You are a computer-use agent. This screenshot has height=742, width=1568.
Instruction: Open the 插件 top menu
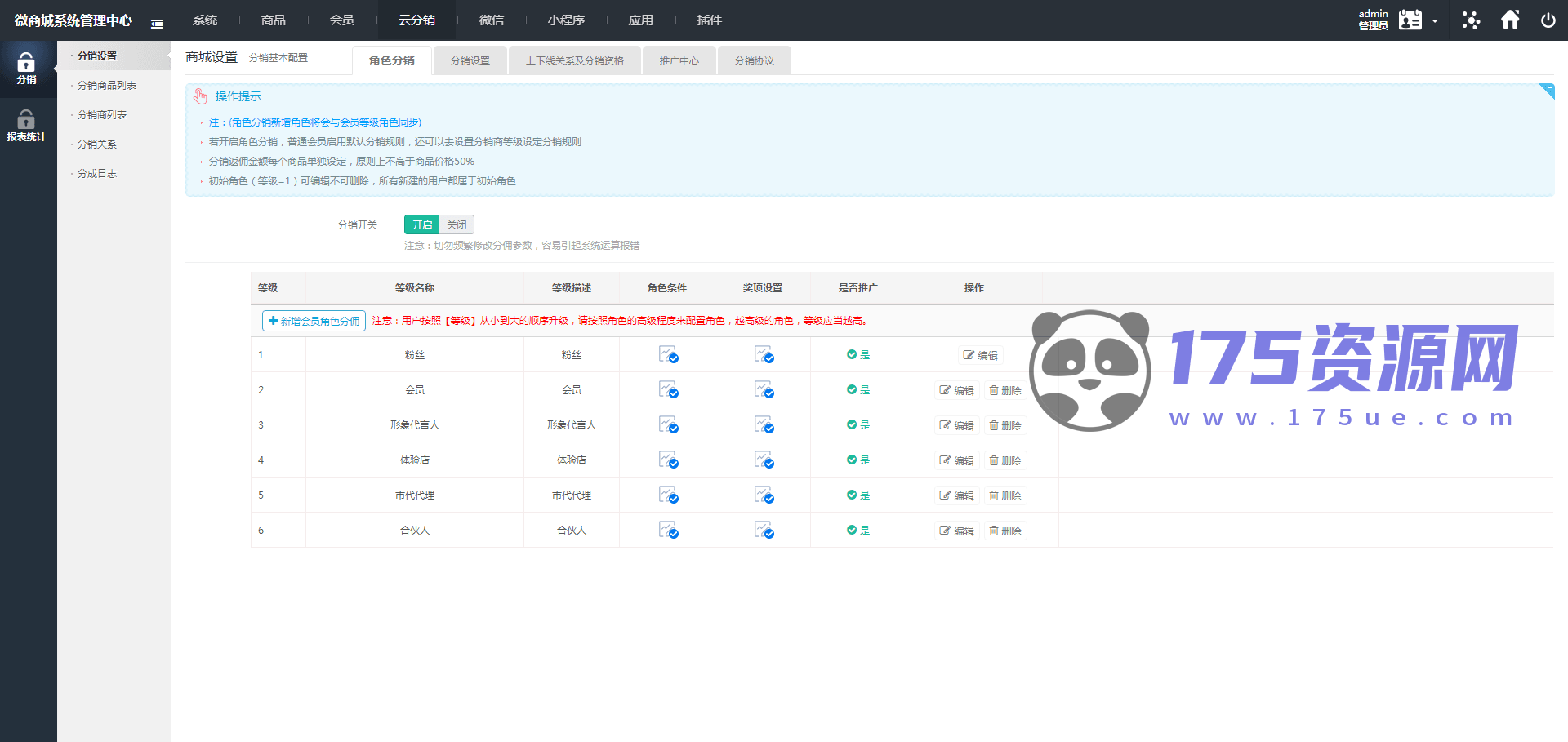[710, 20]
